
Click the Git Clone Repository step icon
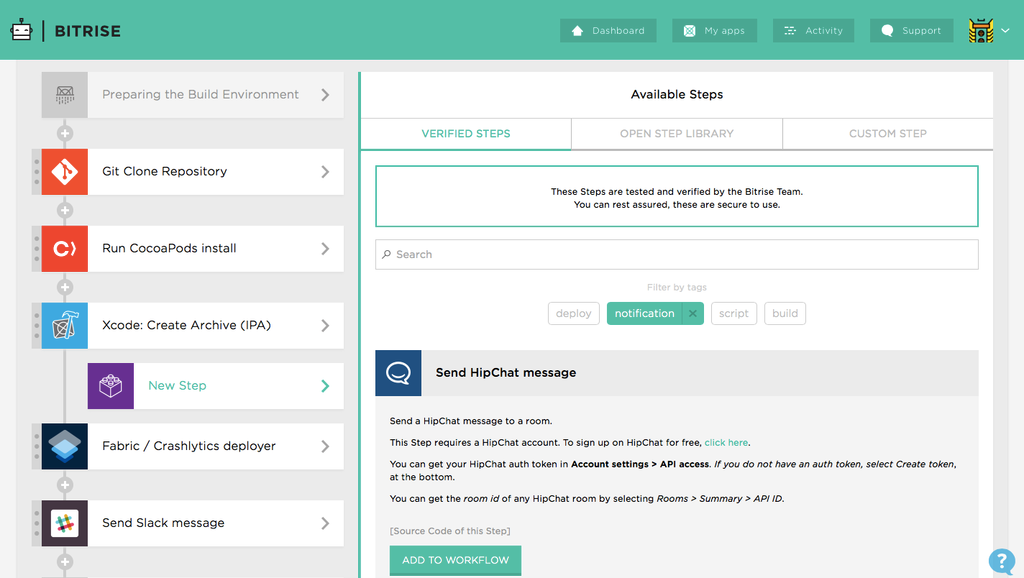tap(65, 172)
